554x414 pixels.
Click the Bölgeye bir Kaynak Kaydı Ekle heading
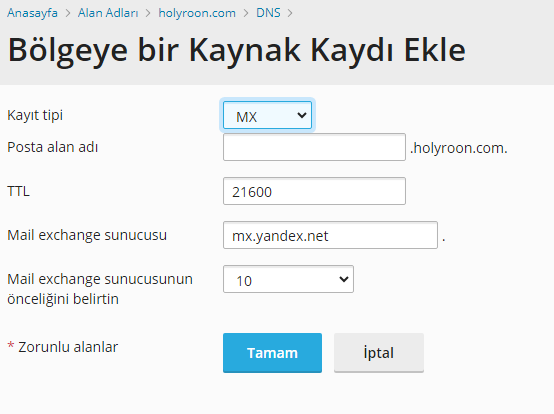click(x=236, y=51)
